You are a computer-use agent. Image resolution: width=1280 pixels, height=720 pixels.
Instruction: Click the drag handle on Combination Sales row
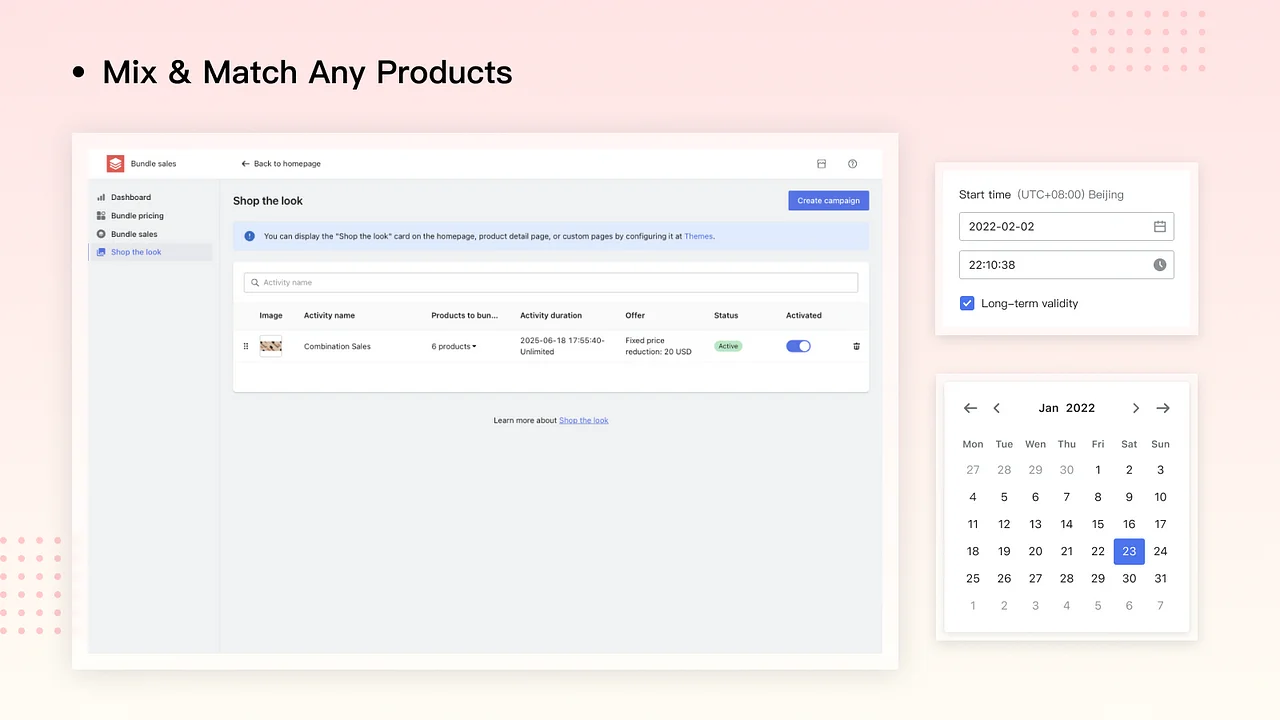pos(246,346)
